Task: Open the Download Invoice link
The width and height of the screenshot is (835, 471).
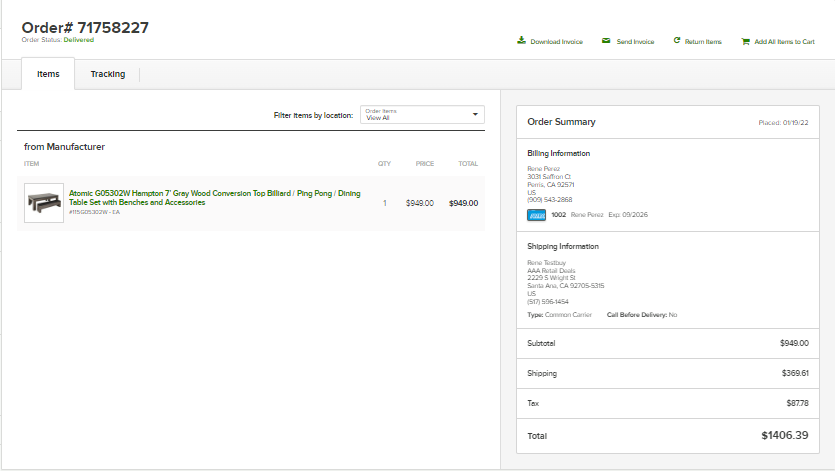Action: point(556,42)
